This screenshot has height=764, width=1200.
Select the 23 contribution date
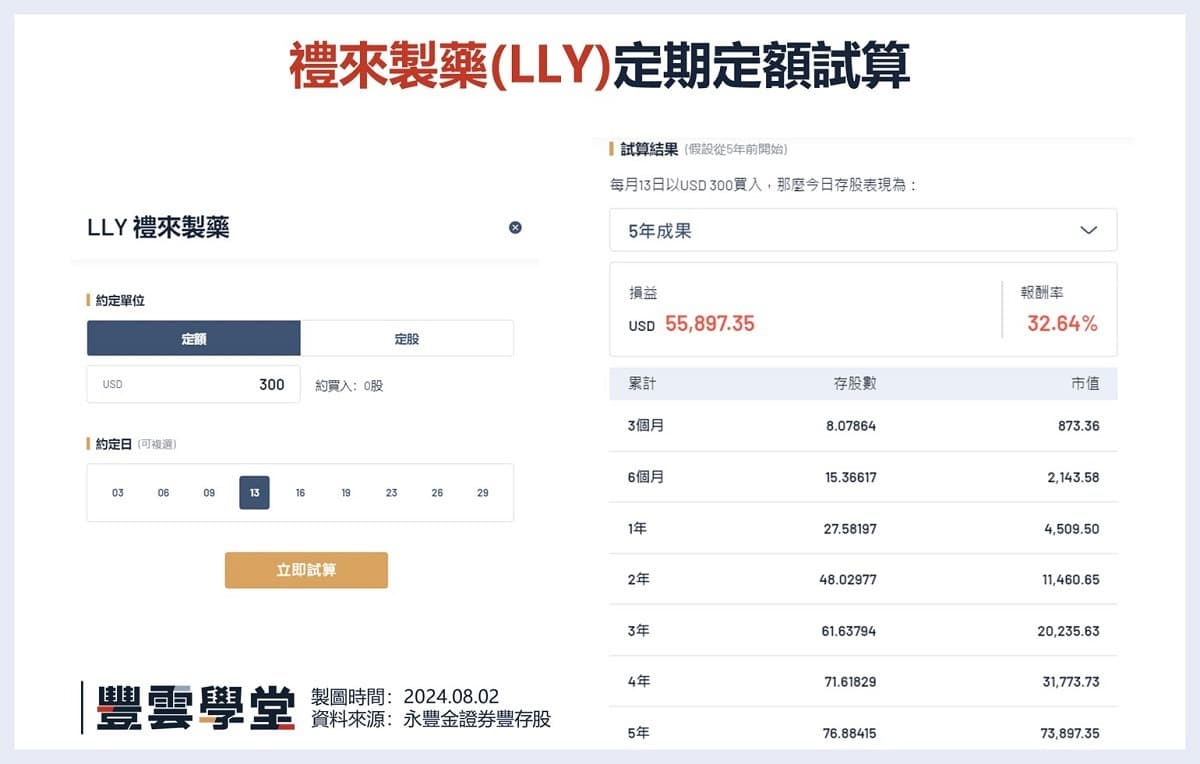[x=391, y=492]
